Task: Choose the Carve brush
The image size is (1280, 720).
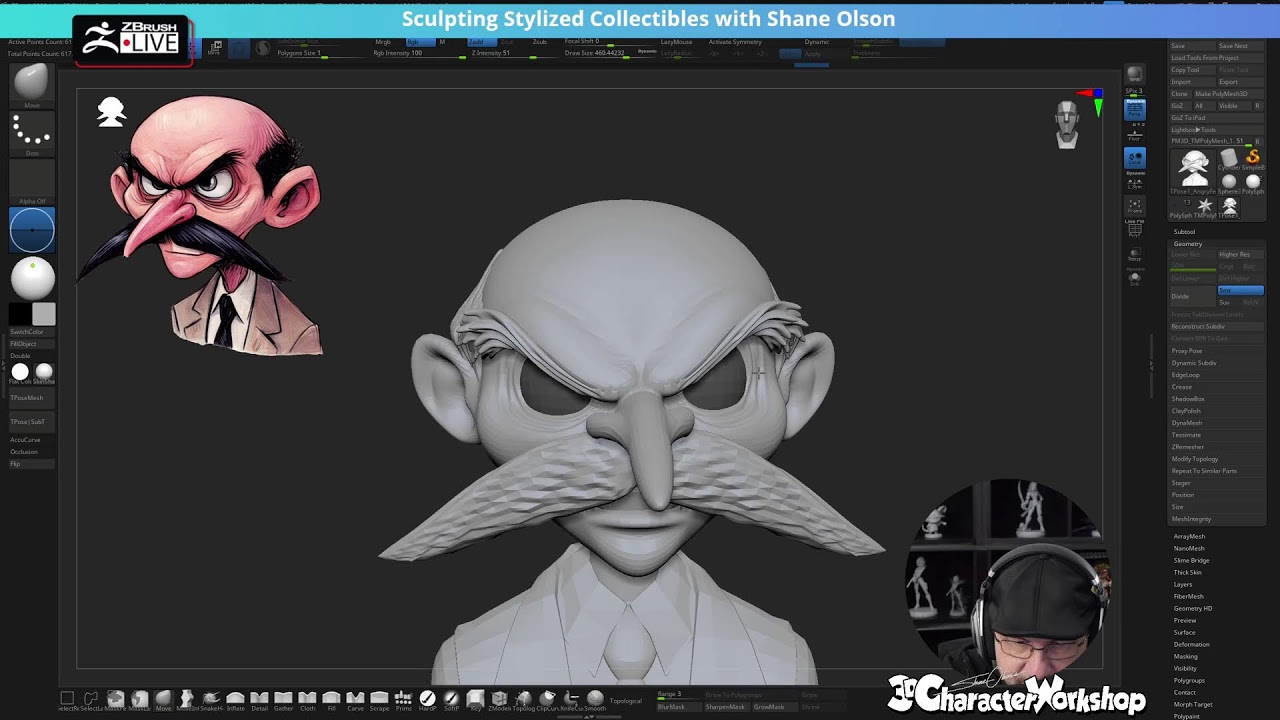Action: (355, 699)
